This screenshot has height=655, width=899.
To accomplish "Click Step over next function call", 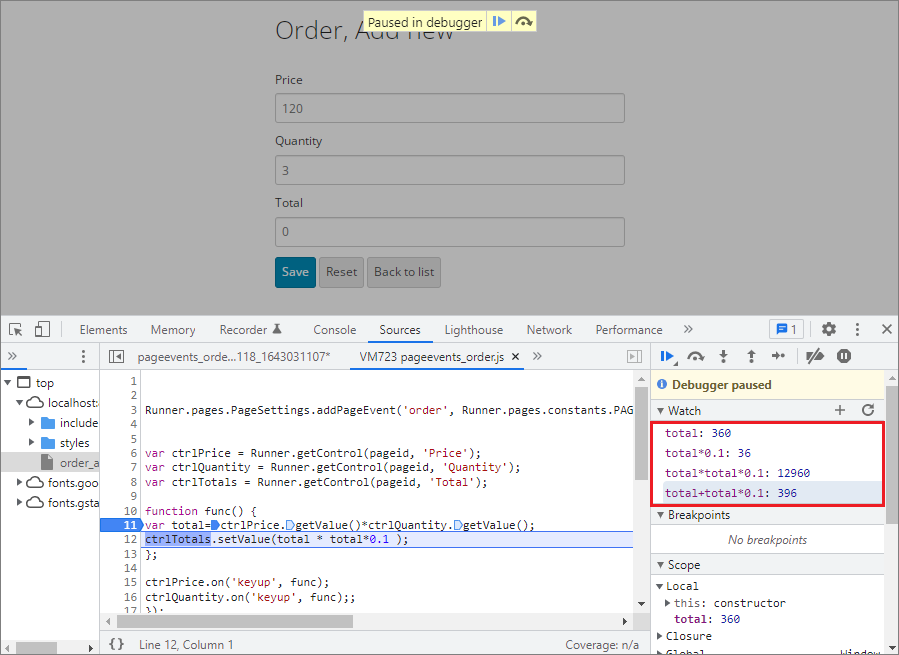I will click(x=695, y=356).
